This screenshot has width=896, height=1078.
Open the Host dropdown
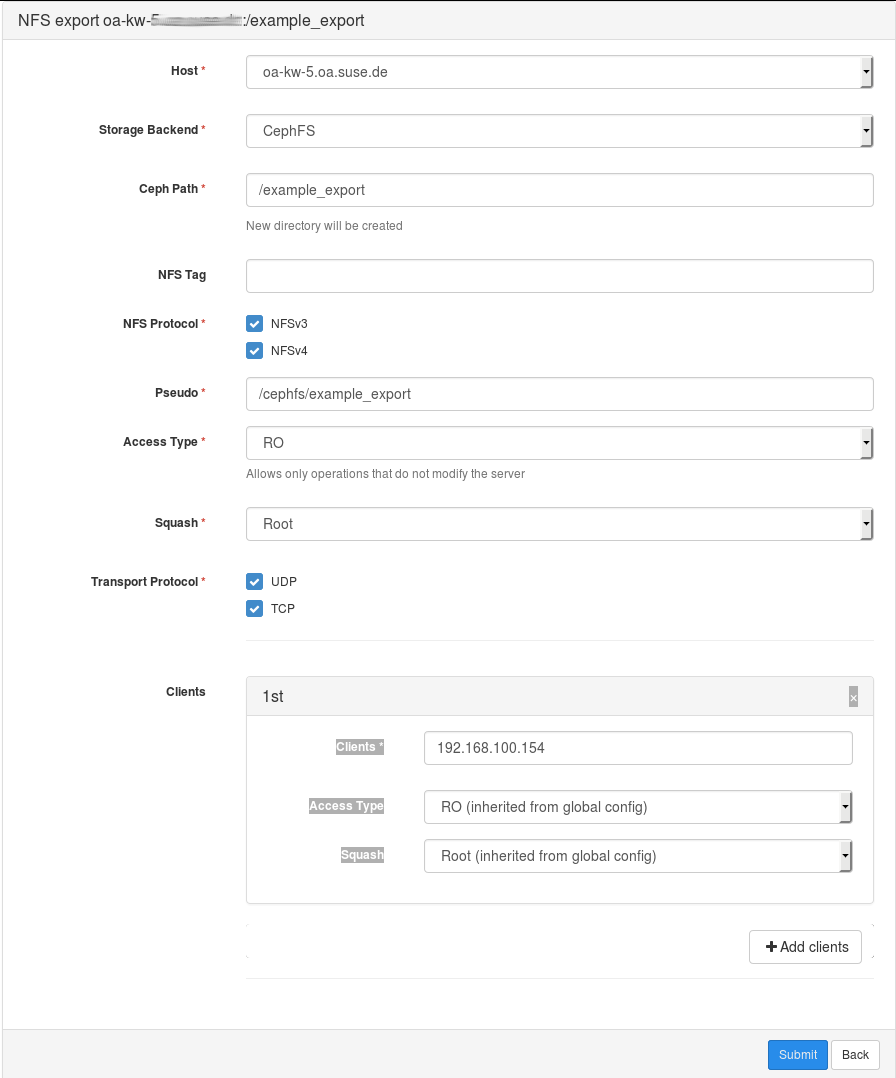pos(560,72)
